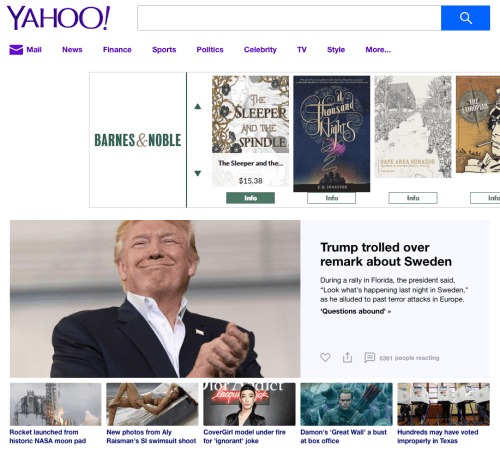500x453 pixels.
Task: Open Mail via the envelope icon
Action: point(16,50)
